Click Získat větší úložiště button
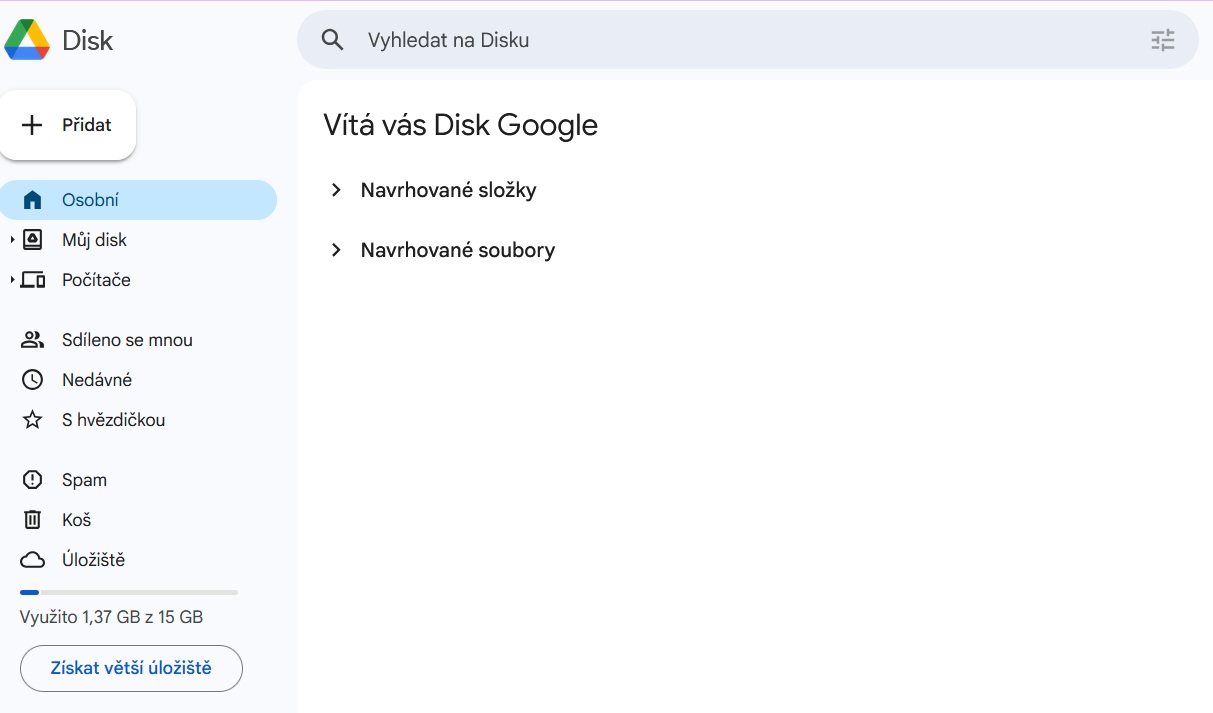 [x=131, y=668]
